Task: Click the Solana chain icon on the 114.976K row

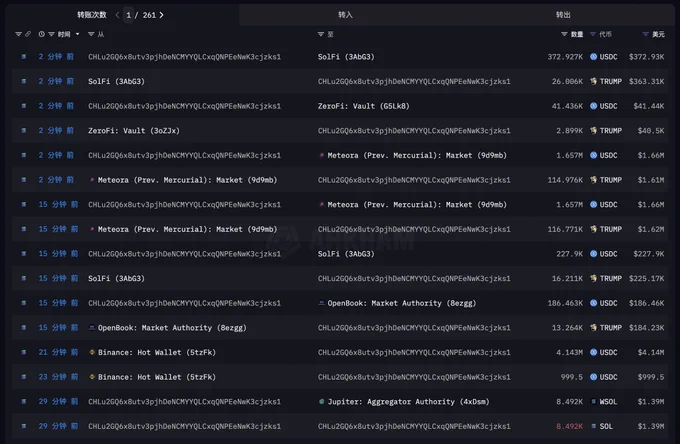Action: [24, 180]
